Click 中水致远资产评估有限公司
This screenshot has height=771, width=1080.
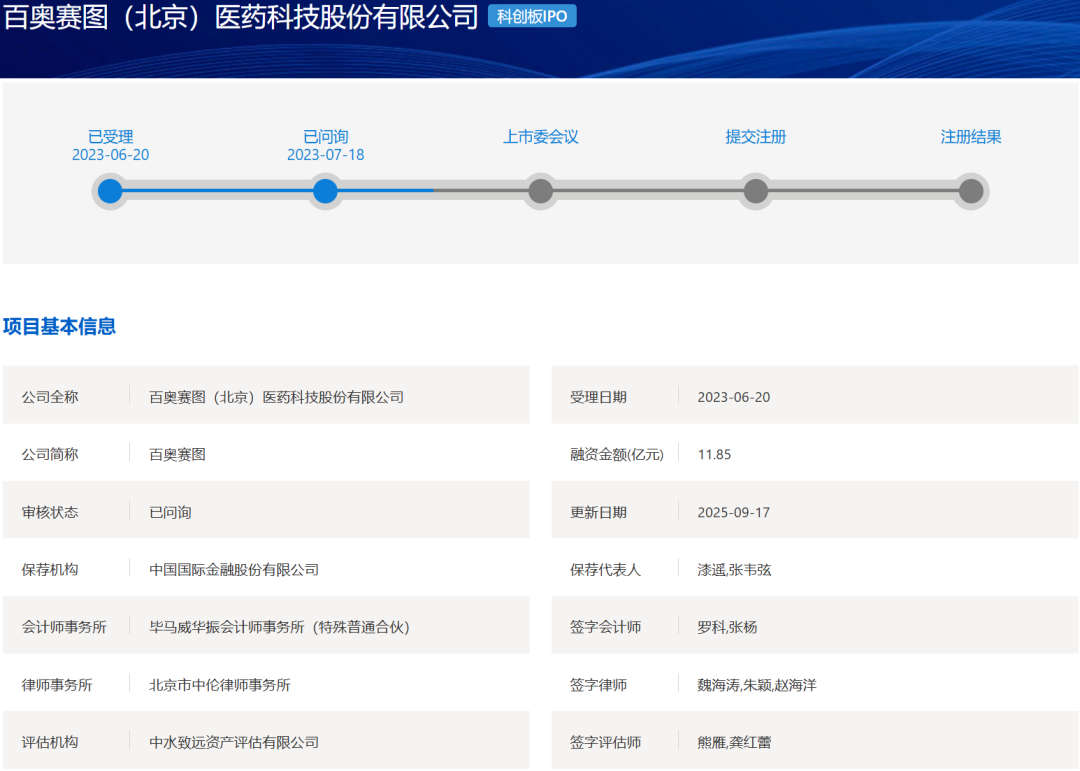234,742
